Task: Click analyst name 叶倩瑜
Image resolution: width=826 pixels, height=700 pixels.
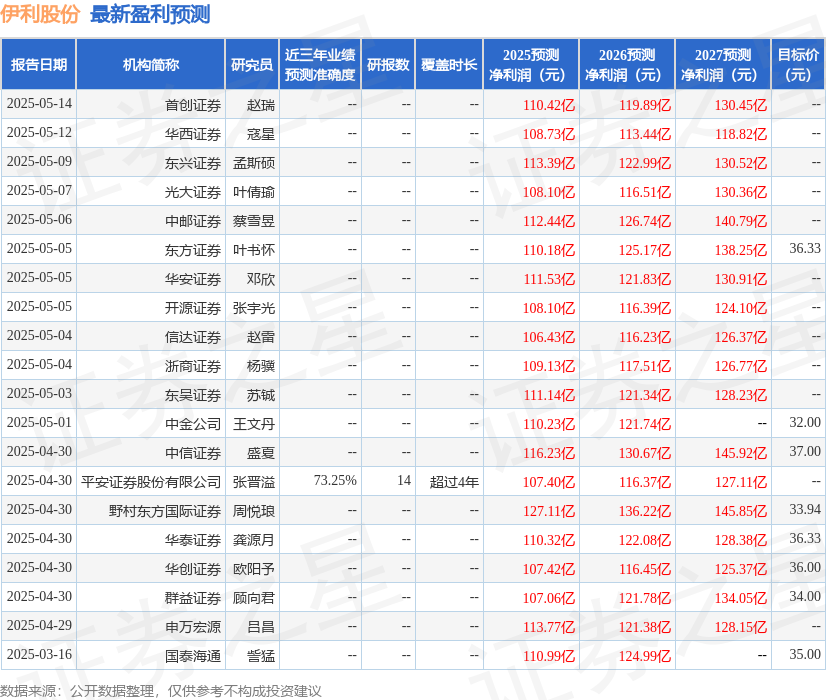Action: tap(254, 192)
